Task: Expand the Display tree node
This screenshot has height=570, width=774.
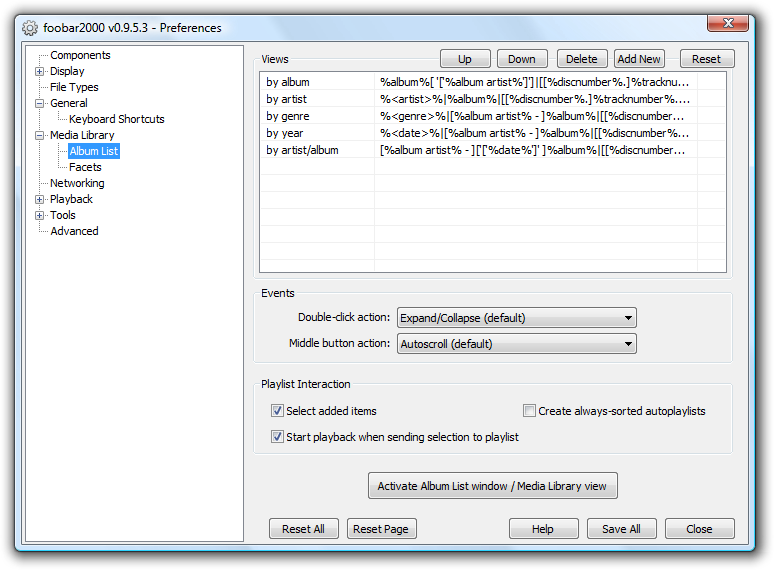Action: pos(40,71)
